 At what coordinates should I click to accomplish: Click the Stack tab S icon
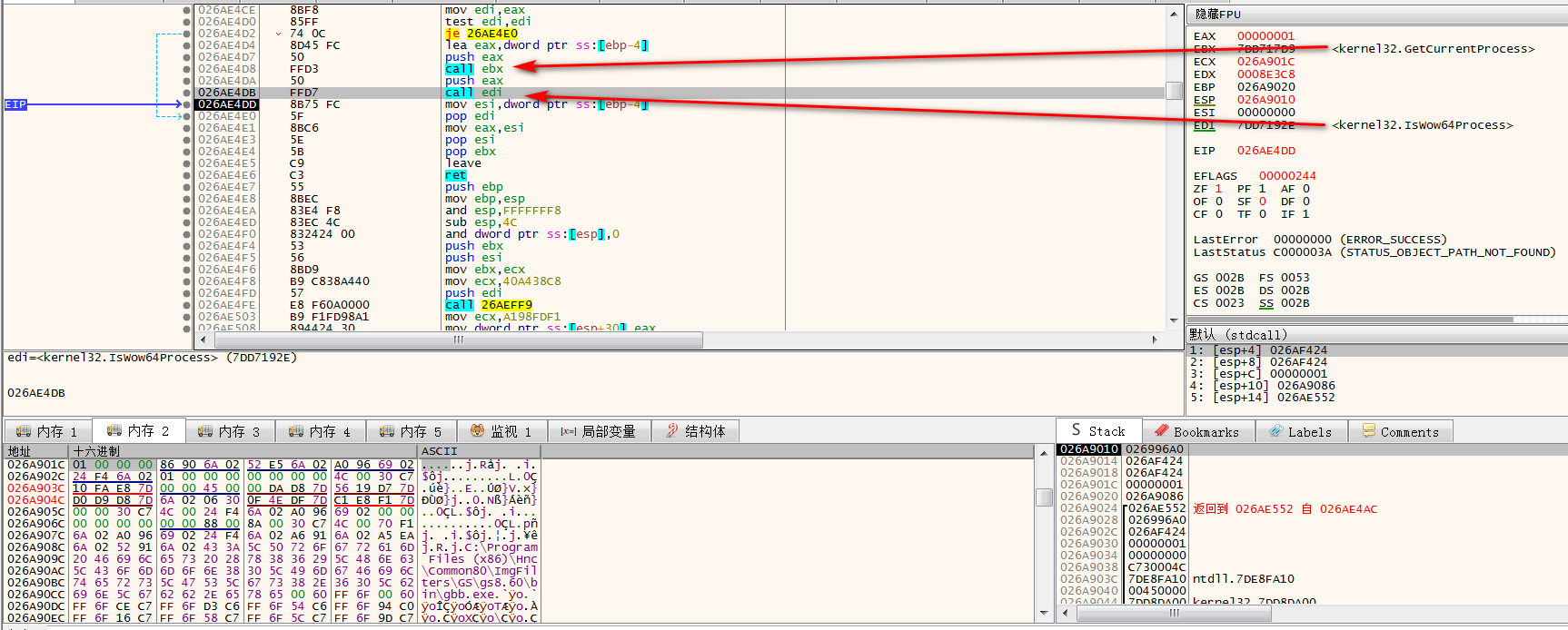[1077, 430]
